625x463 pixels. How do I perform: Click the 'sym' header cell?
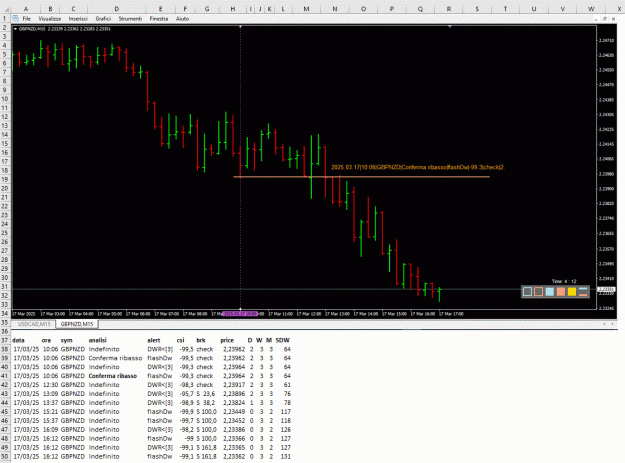[x=67, y=340]
